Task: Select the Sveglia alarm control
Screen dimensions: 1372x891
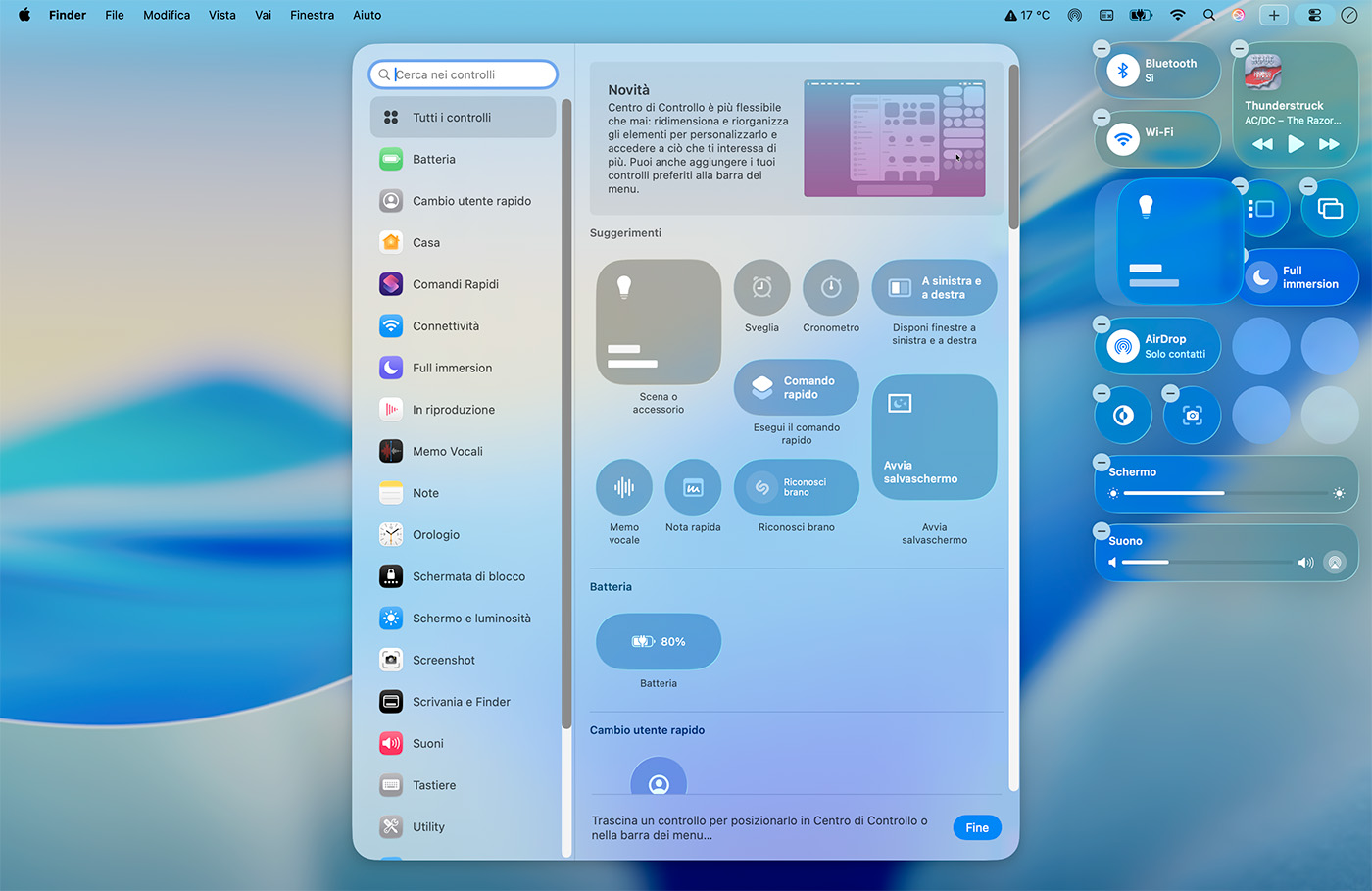Action: (761, 287)
